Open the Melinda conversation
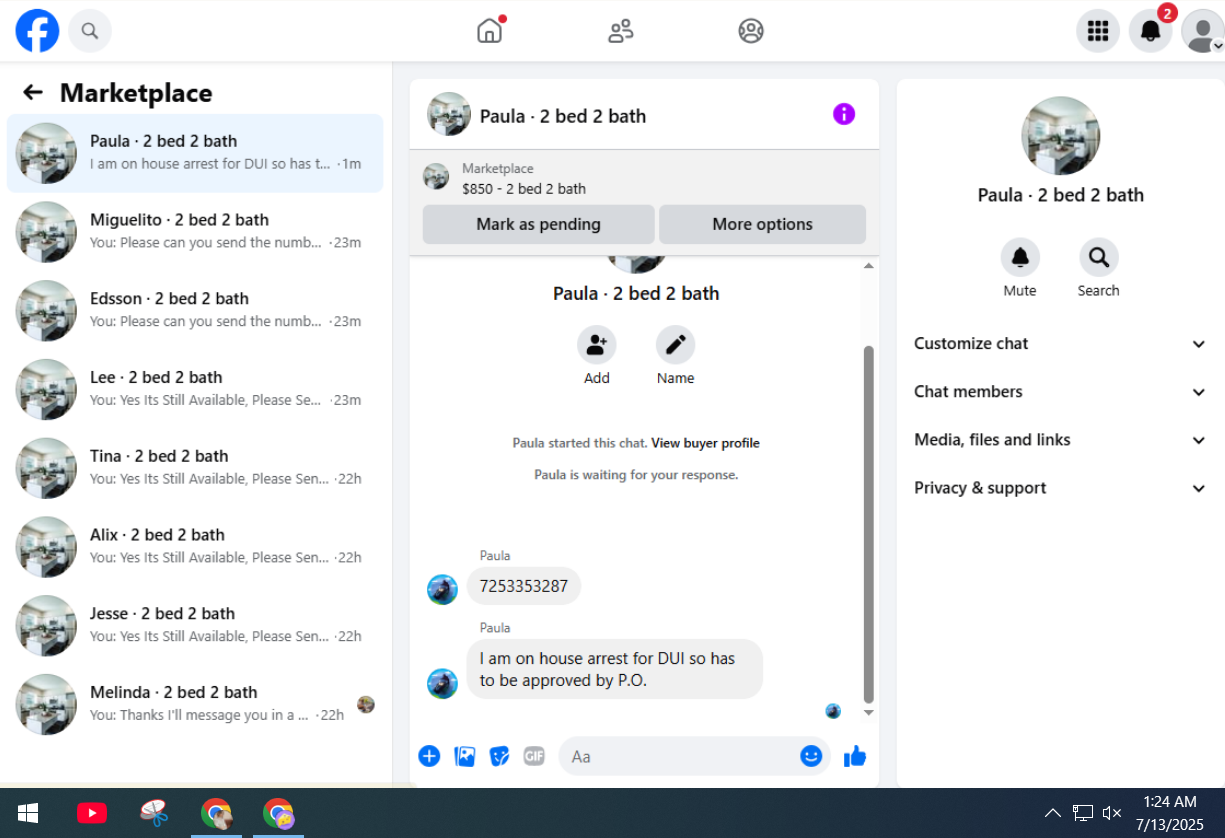The height and width of the screenshot is (838, 1225). click(195, 704)
